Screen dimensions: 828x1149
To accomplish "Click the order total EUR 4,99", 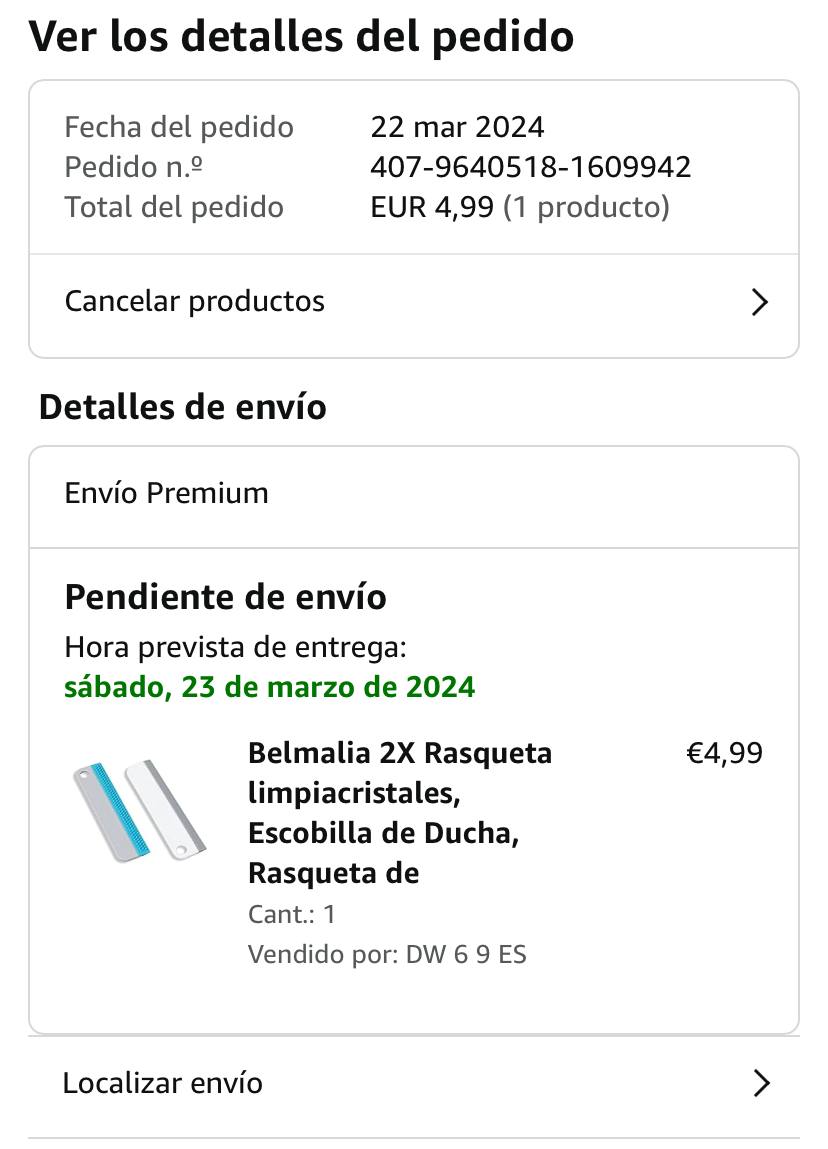I will [x=432, y=207].
